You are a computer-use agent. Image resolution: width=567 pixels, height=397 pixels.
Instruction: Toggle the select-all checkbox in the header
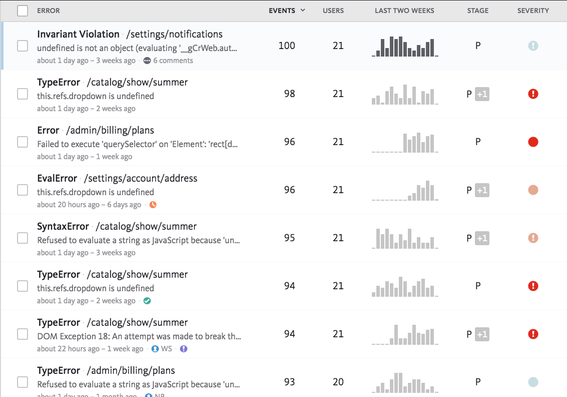click(x=22, y=10)
